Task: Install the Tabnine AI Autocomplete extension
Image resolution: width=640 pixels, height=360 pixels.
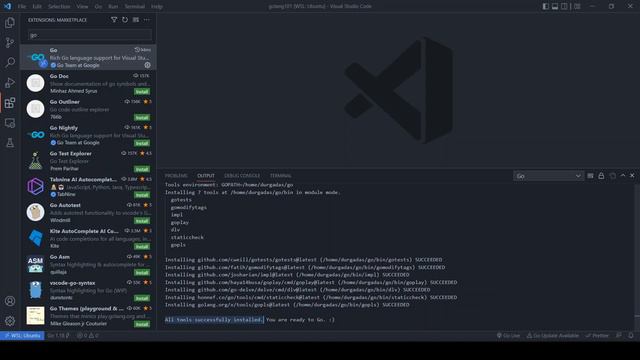Action: 142,195
